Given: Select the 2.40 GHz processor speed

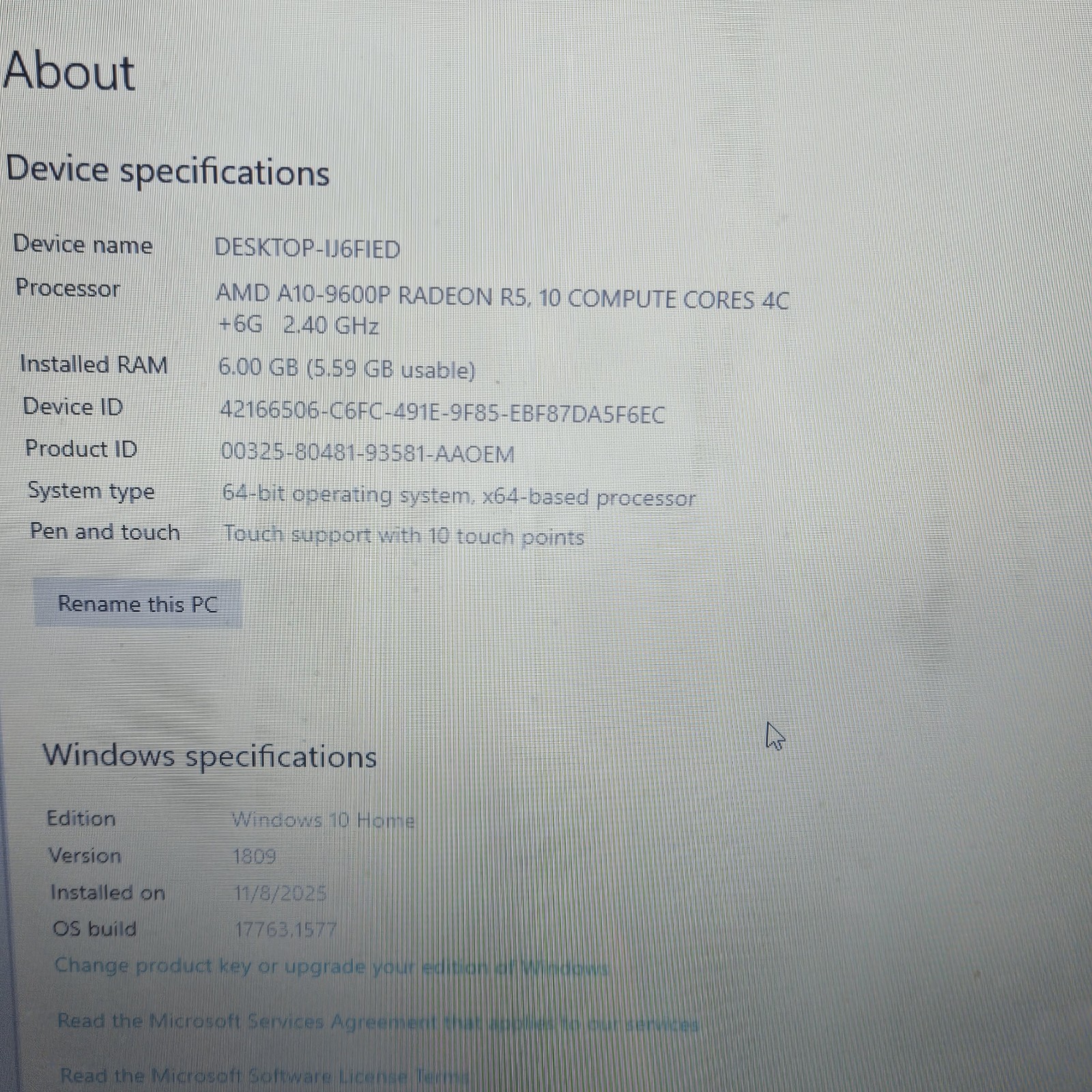Looking at the screenshot, I should pyautogui.click(x=331, y=325).
